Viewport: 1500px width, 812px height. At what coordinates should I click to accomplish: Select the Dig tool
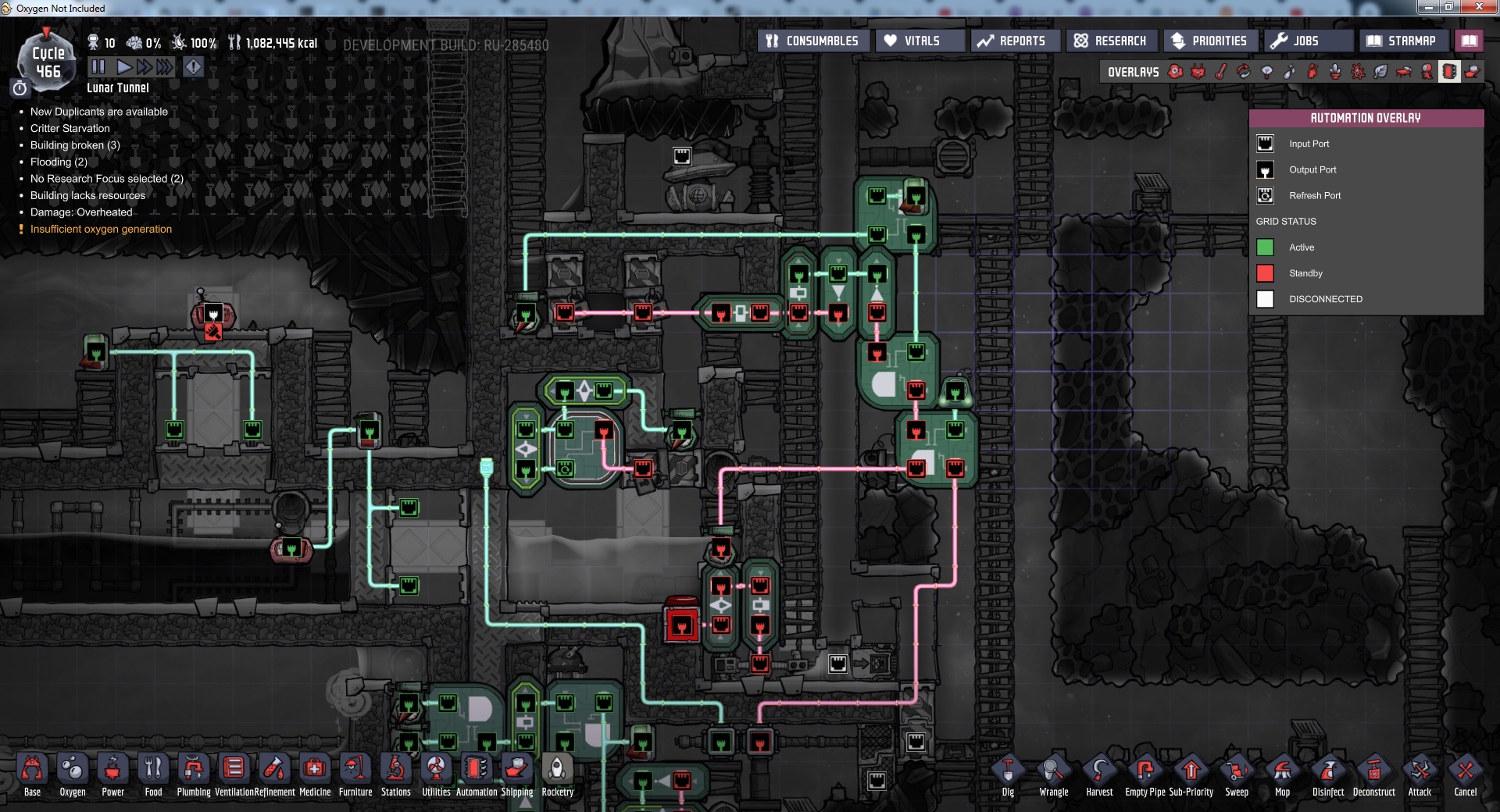(x=1008, y=771)
